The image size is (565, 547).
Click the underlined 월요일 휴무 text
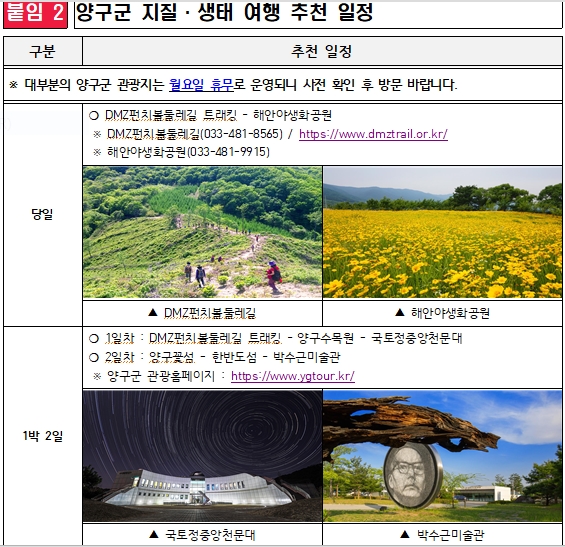201,85
